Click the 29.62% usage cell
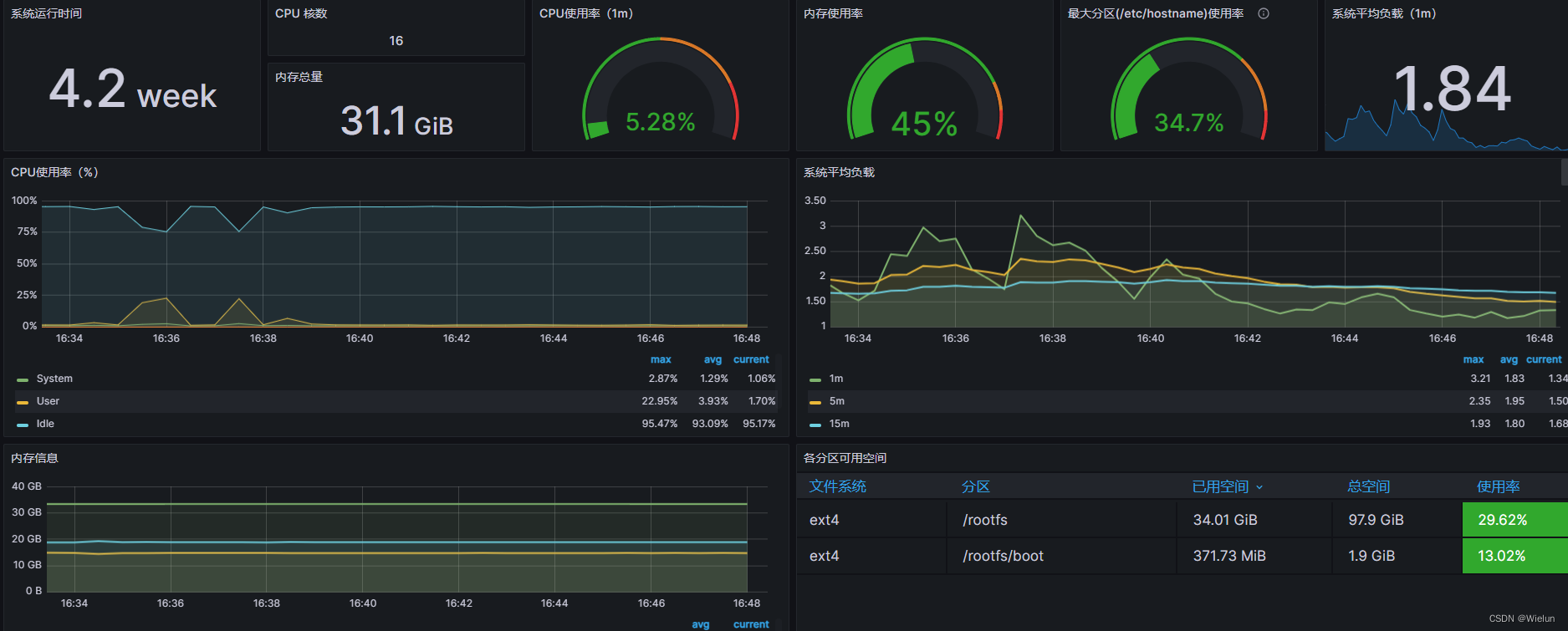Image resolution: width=1568 pixels, height=631 pixels. tap(1514, 520)
